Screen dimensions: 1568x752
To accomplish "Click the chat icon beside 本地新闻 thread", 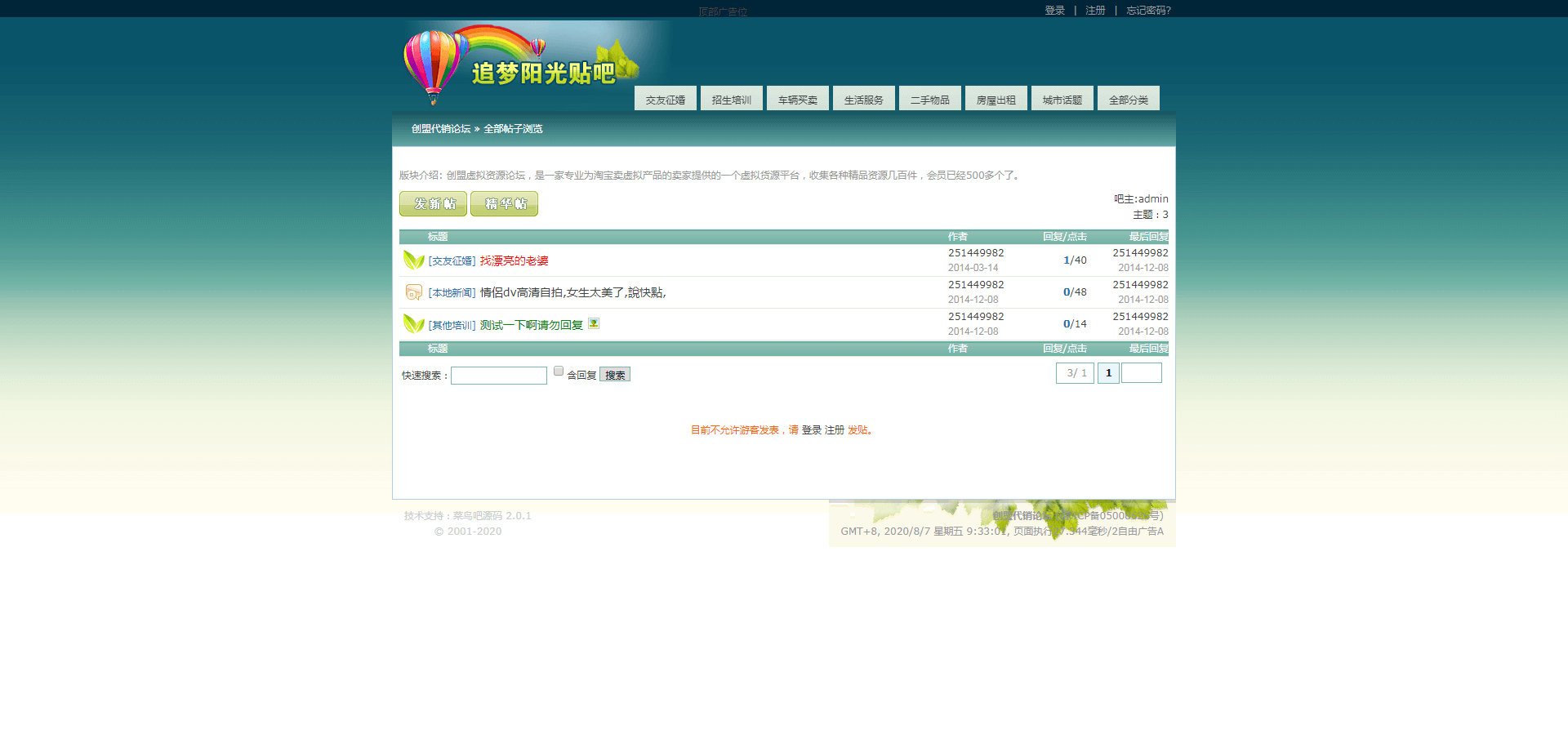I will point(413,292).
